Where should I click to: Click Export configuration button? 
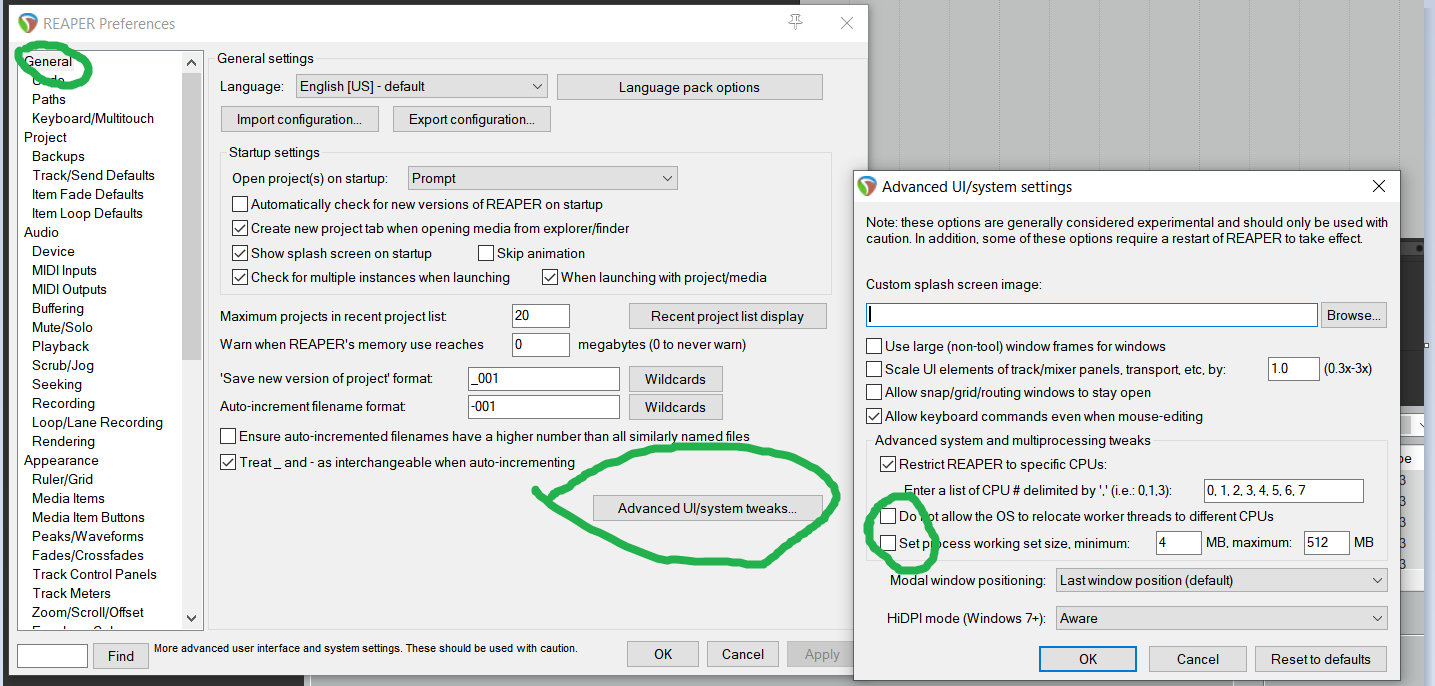pyautogui.click(x=472, y=119)
